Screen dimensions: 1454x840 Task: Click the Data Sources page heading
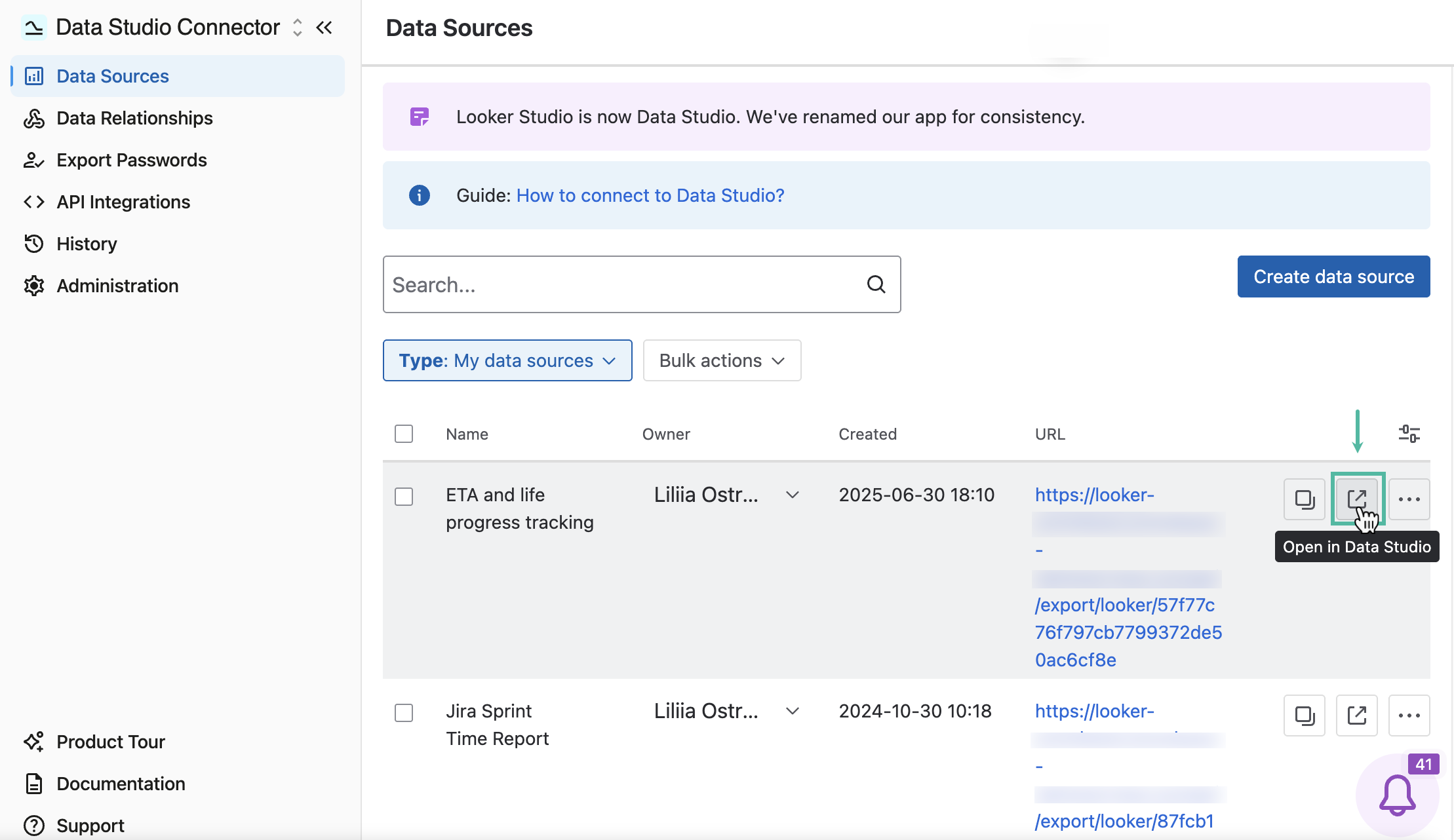[x=459, y=28]
